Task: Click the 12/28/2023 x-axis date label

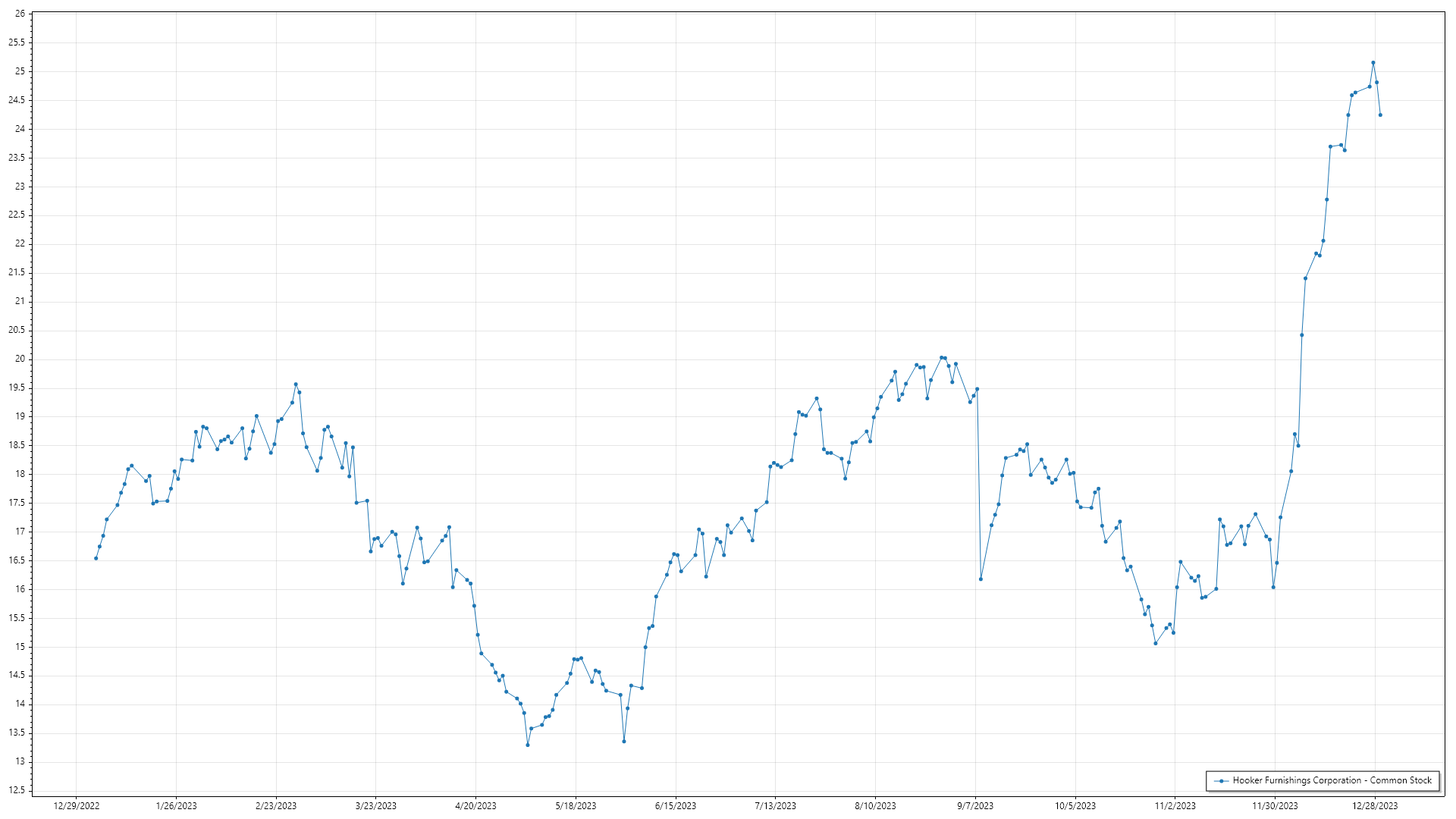Action: (x=1375, y=806)
